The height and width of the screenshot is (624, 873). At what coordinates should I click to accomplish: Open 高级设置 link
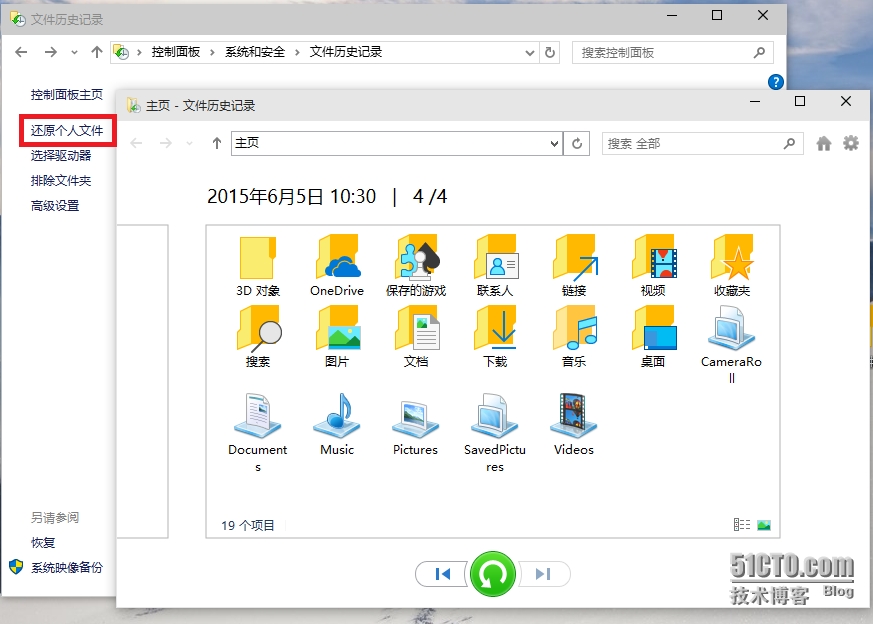(55, 205)
